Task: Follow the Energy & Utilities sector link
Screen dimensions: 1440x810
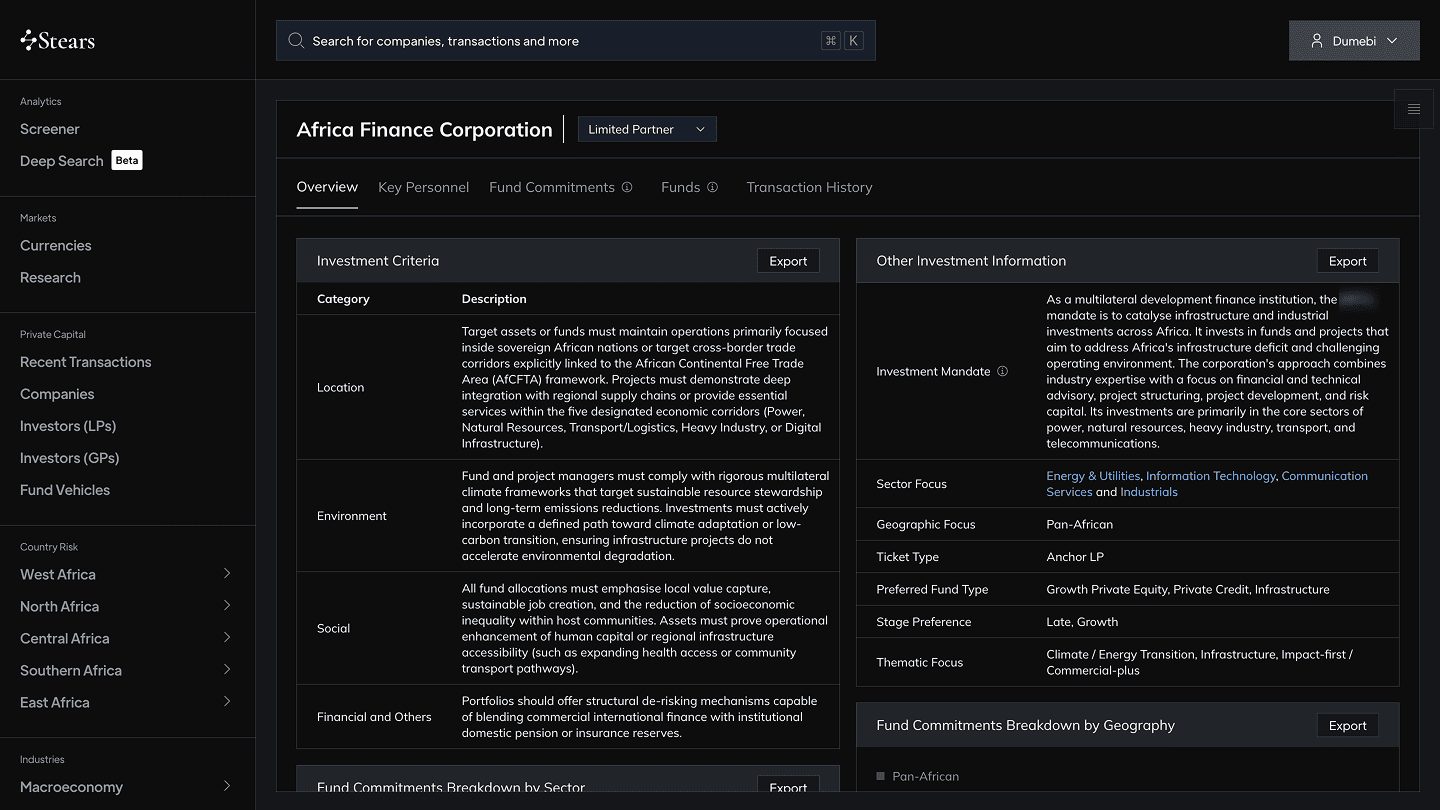Action: (1093, 476)
